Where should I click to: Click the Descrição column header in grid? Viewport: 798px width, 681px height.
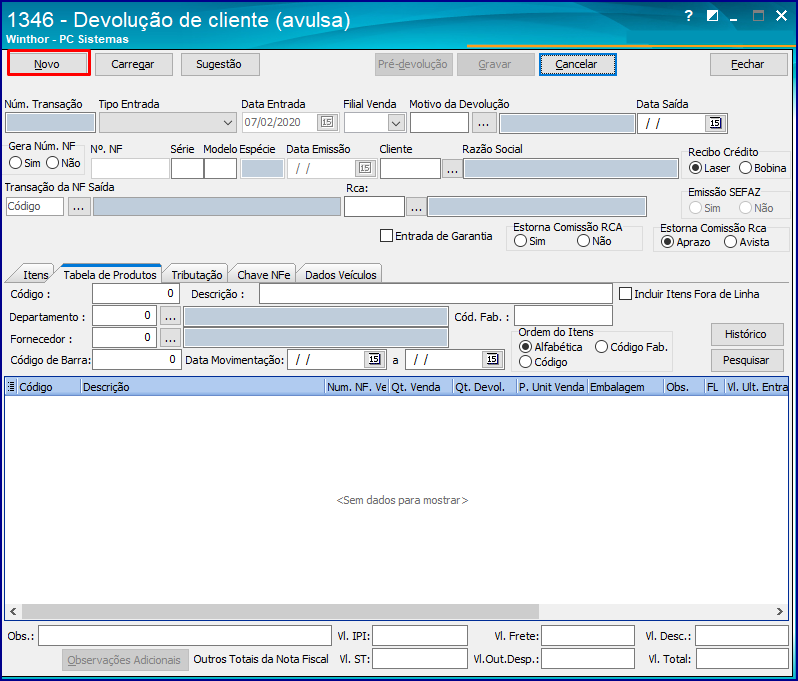203,387
